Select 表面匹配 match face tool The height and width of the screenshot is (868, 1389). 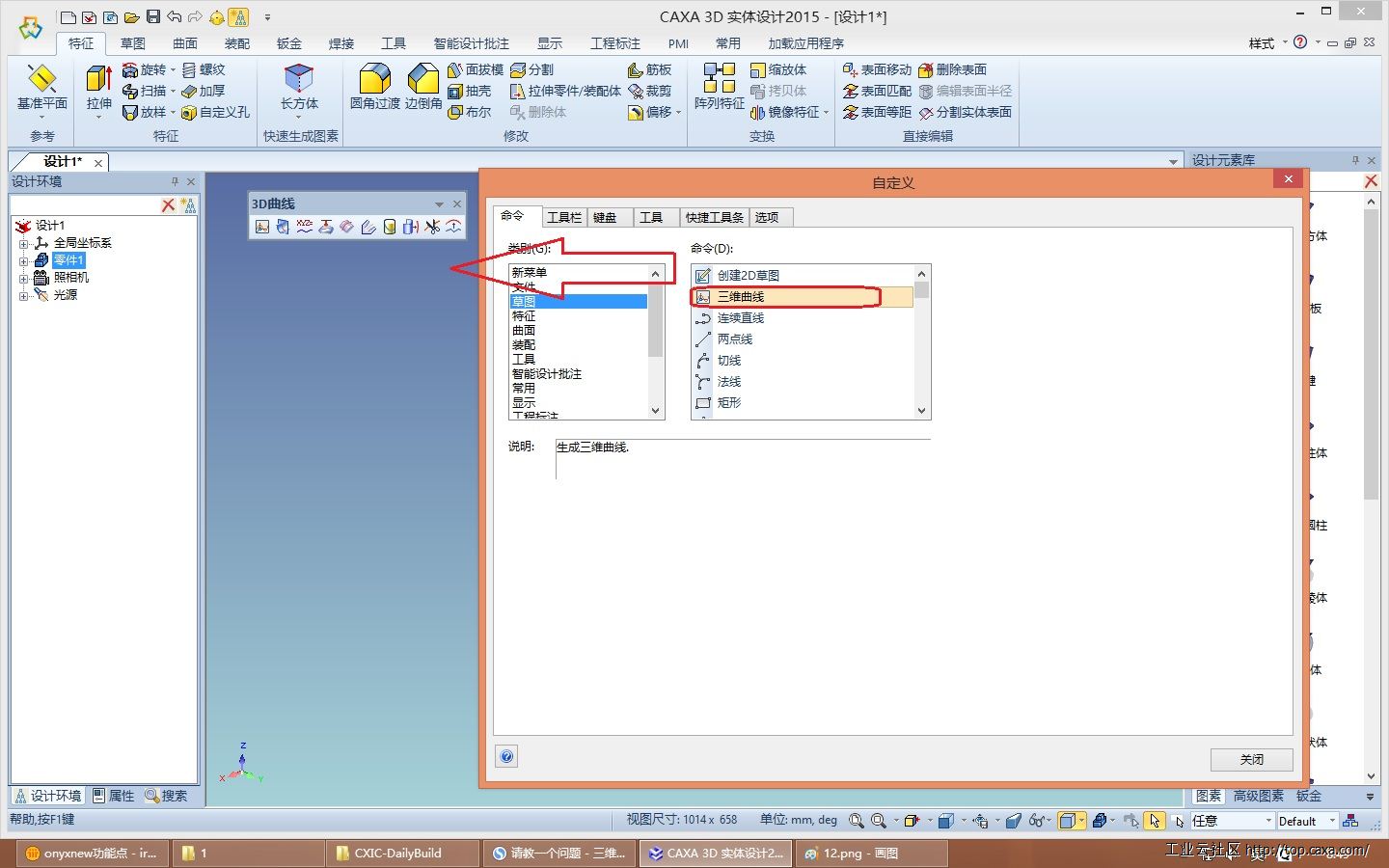[x=877, y=91]
